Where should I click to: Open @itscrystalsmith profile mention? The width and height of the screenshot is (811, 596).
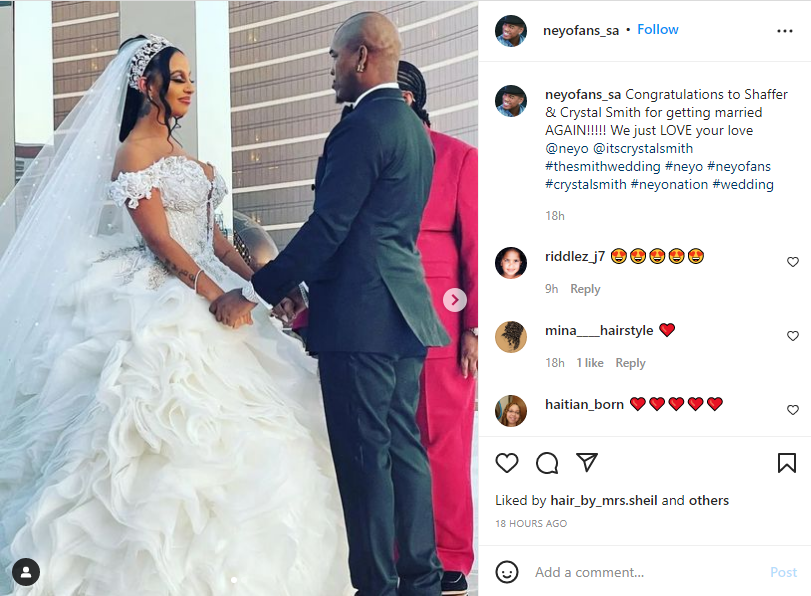pyautogui.click(x=642, y=148)
